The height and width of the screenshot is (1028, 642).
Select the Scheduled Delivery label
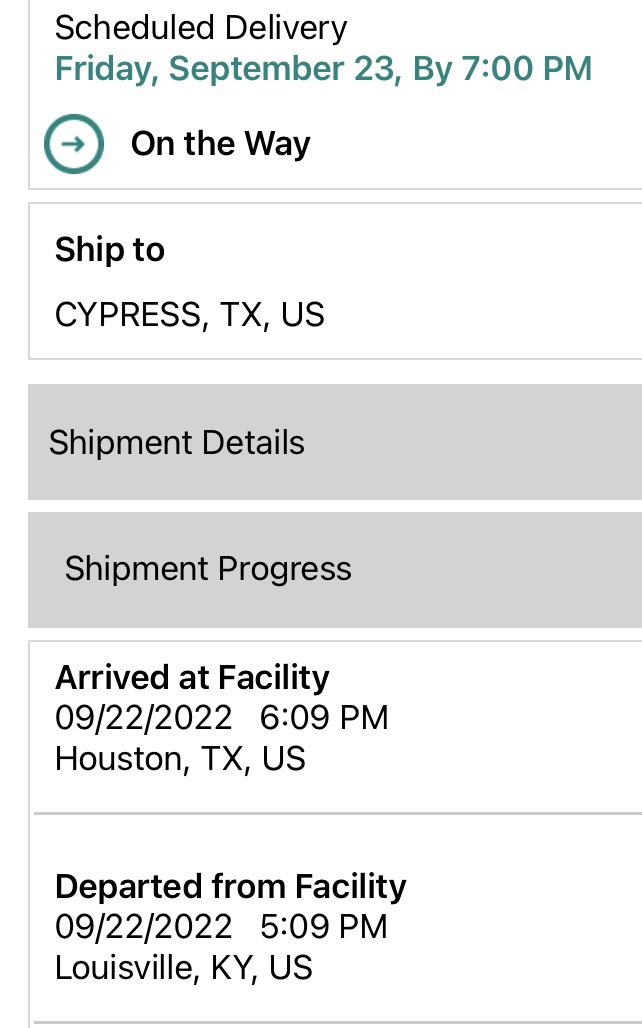click(x=201, y=28)
